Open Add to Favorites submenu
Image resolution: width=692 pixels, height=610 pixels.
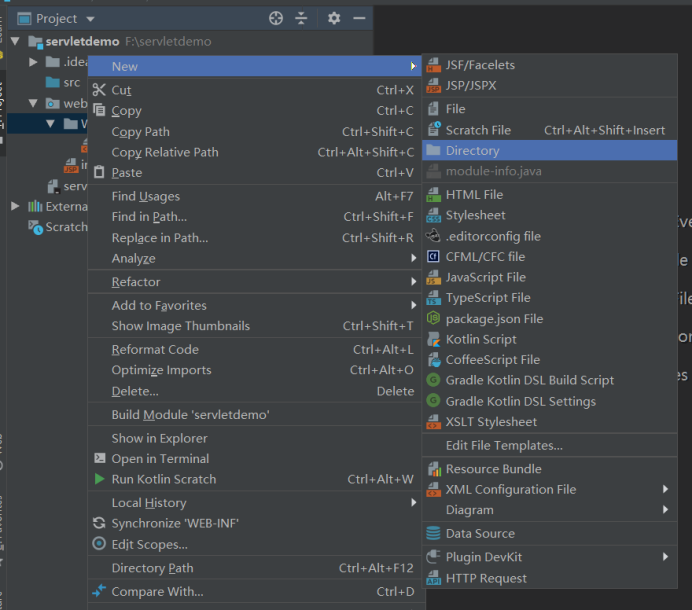pos(255,305)
